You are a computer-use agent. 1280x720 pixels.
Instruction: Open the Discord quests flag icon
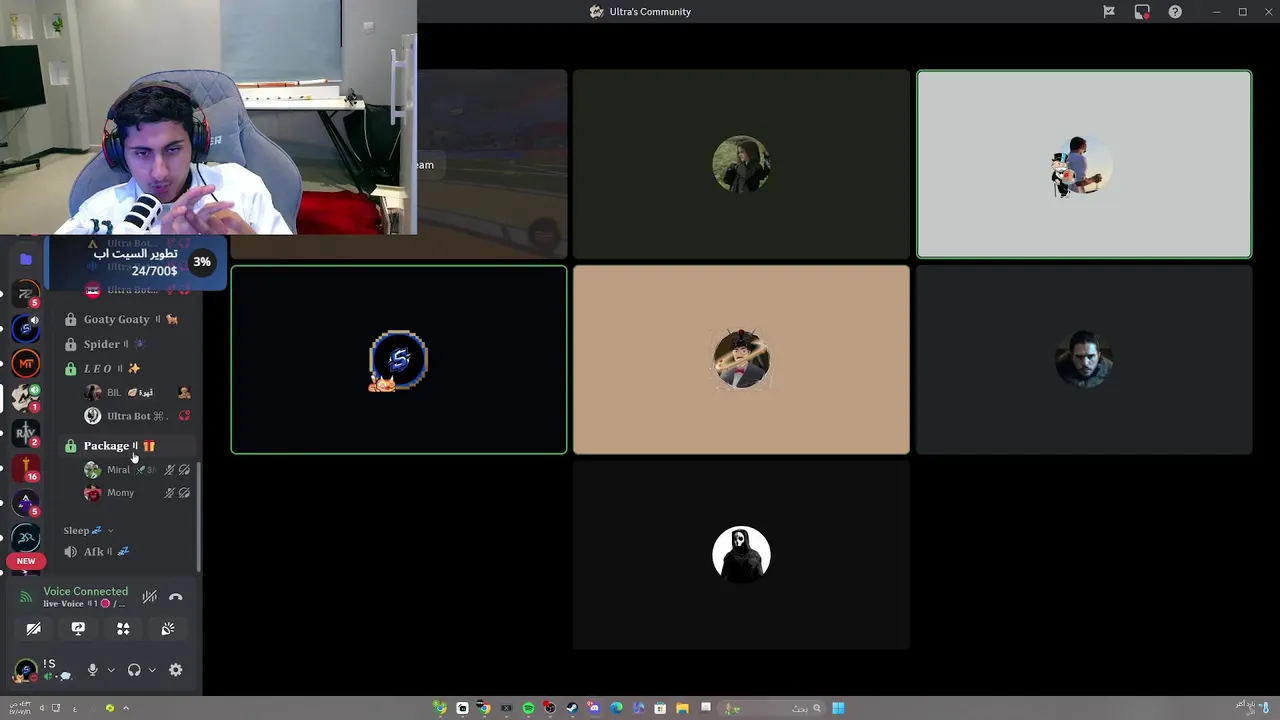click(1109, 12)
